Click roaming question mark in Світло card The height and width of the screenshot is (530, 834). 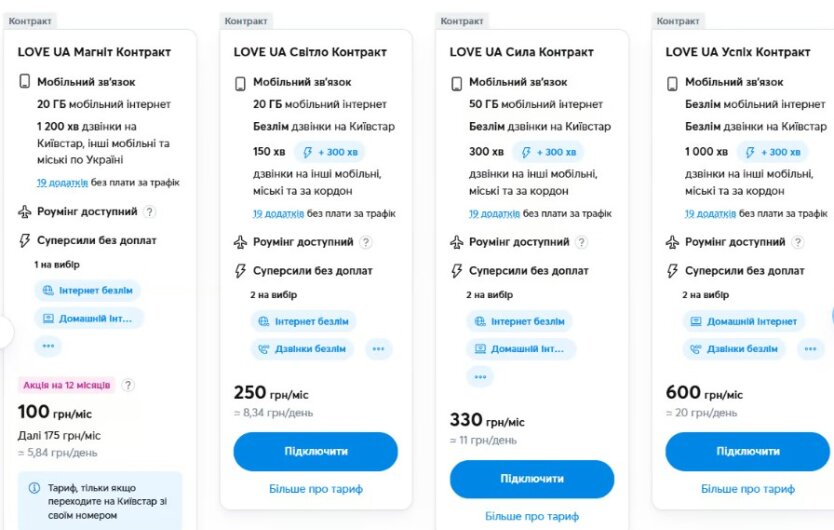point(366,242)
